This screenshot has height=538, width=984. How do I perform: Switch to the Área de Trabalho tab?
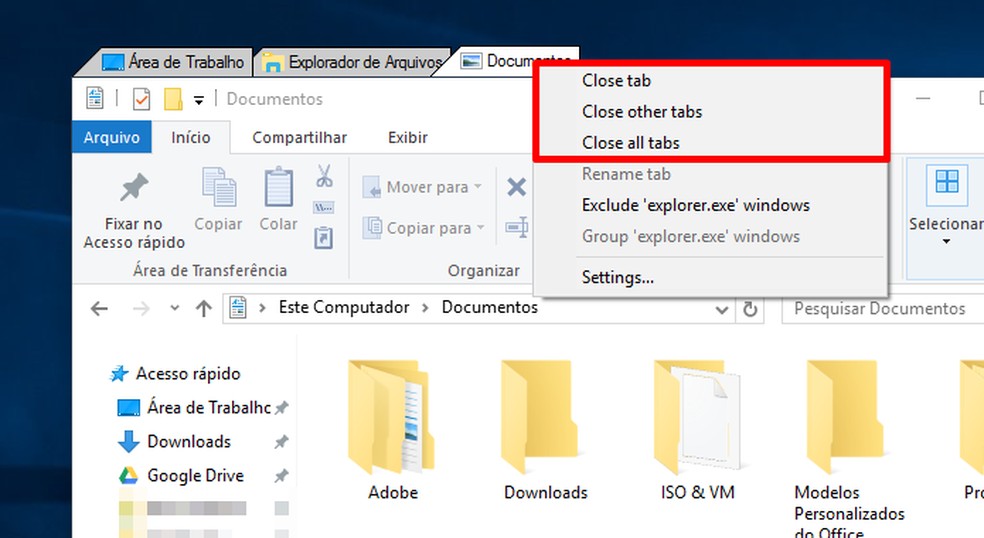[x=173, y=62]
